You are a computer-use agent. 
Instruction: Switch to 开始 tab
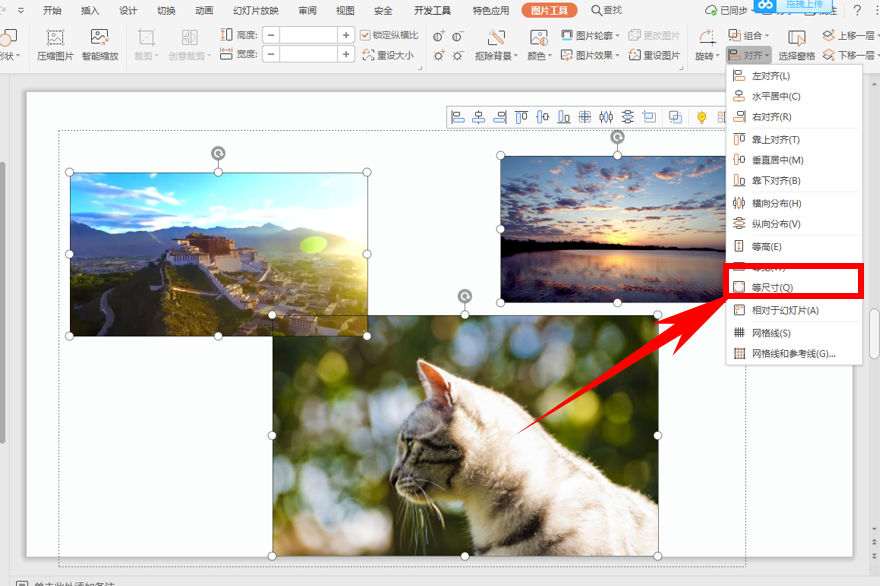click(52, 10)
